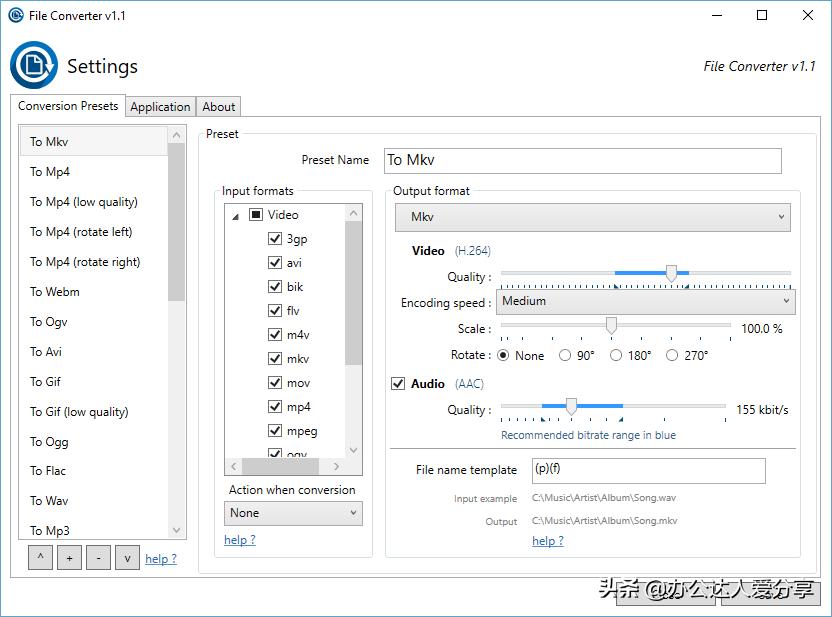
Task: Open the Encoding speed dropdown
Action: 645,301
